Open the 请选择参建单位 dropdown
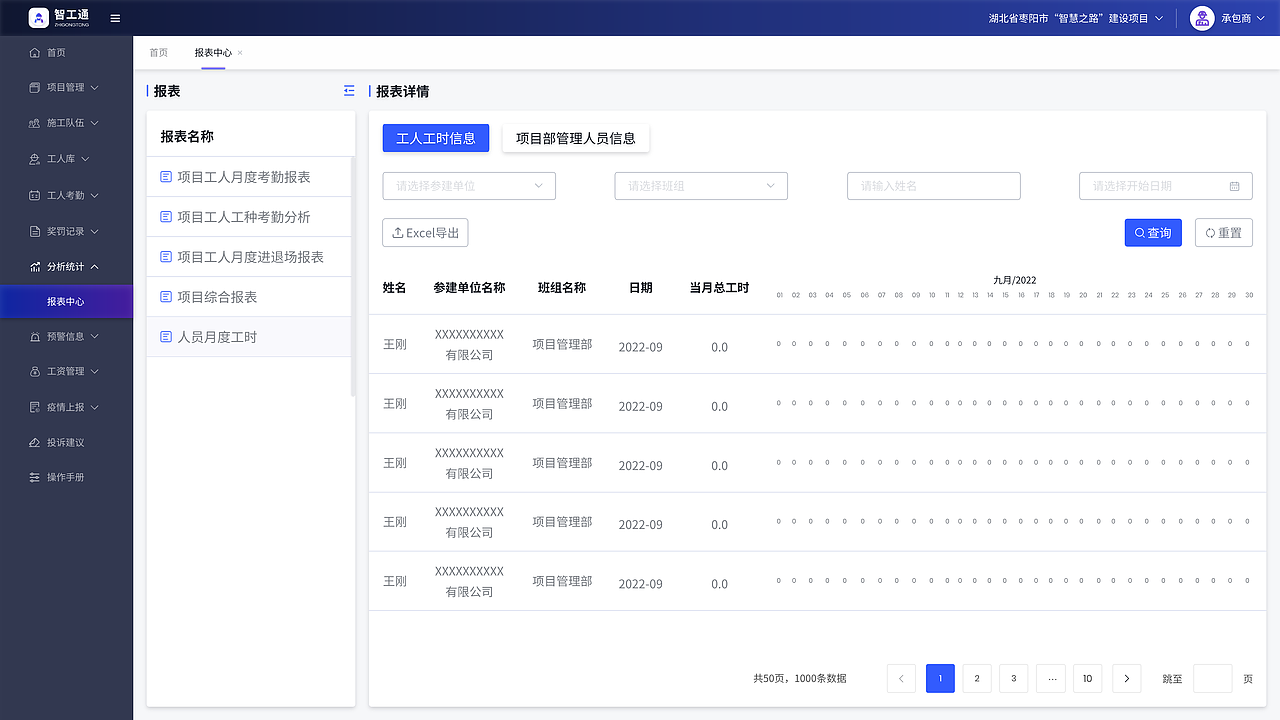Screen dimensions: 1280x720 point(468,186)
